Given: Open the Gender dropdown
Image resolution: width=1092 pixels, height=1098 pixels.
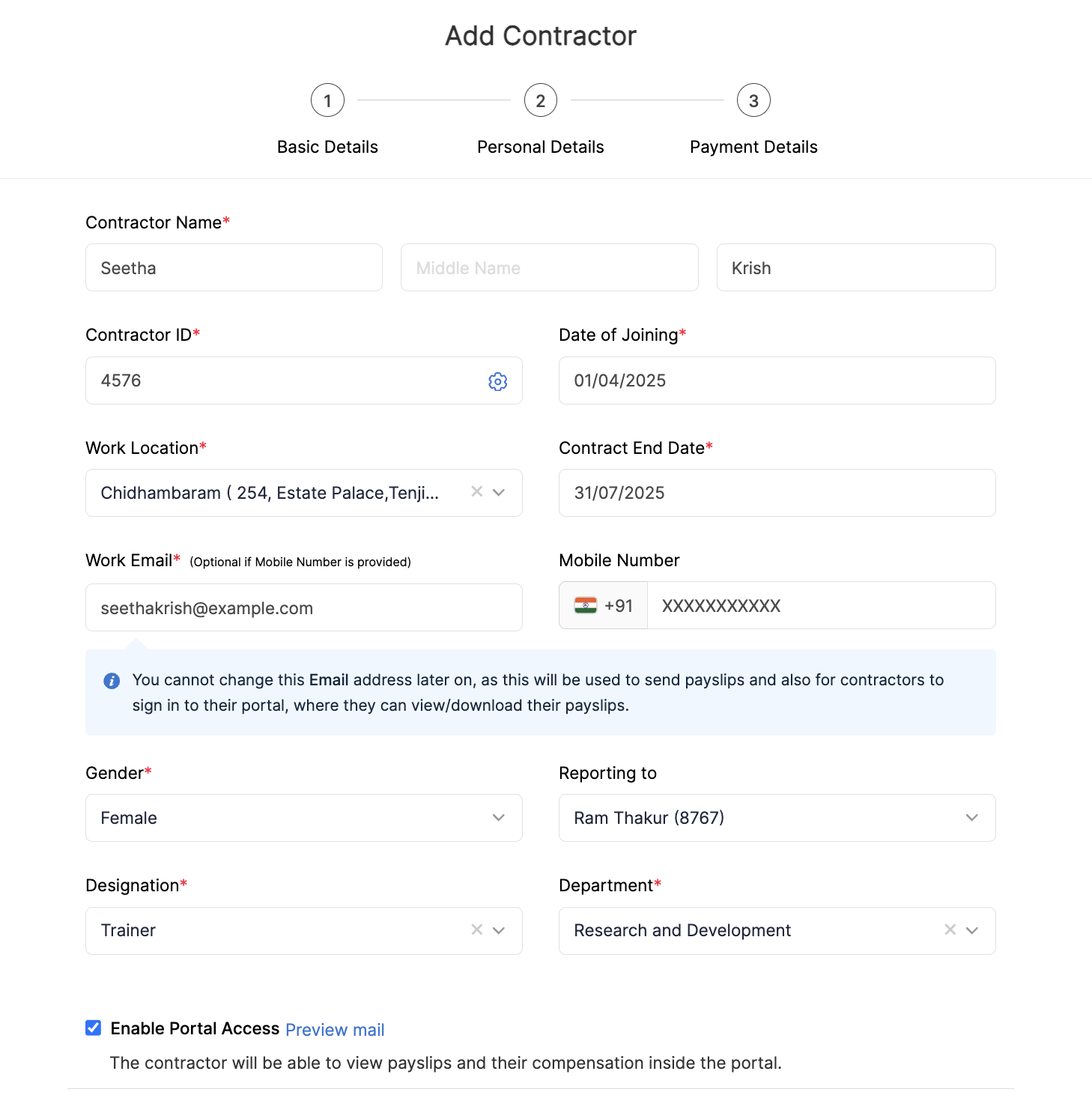Looking at the screenshot, I should click(x=499, y=818).
